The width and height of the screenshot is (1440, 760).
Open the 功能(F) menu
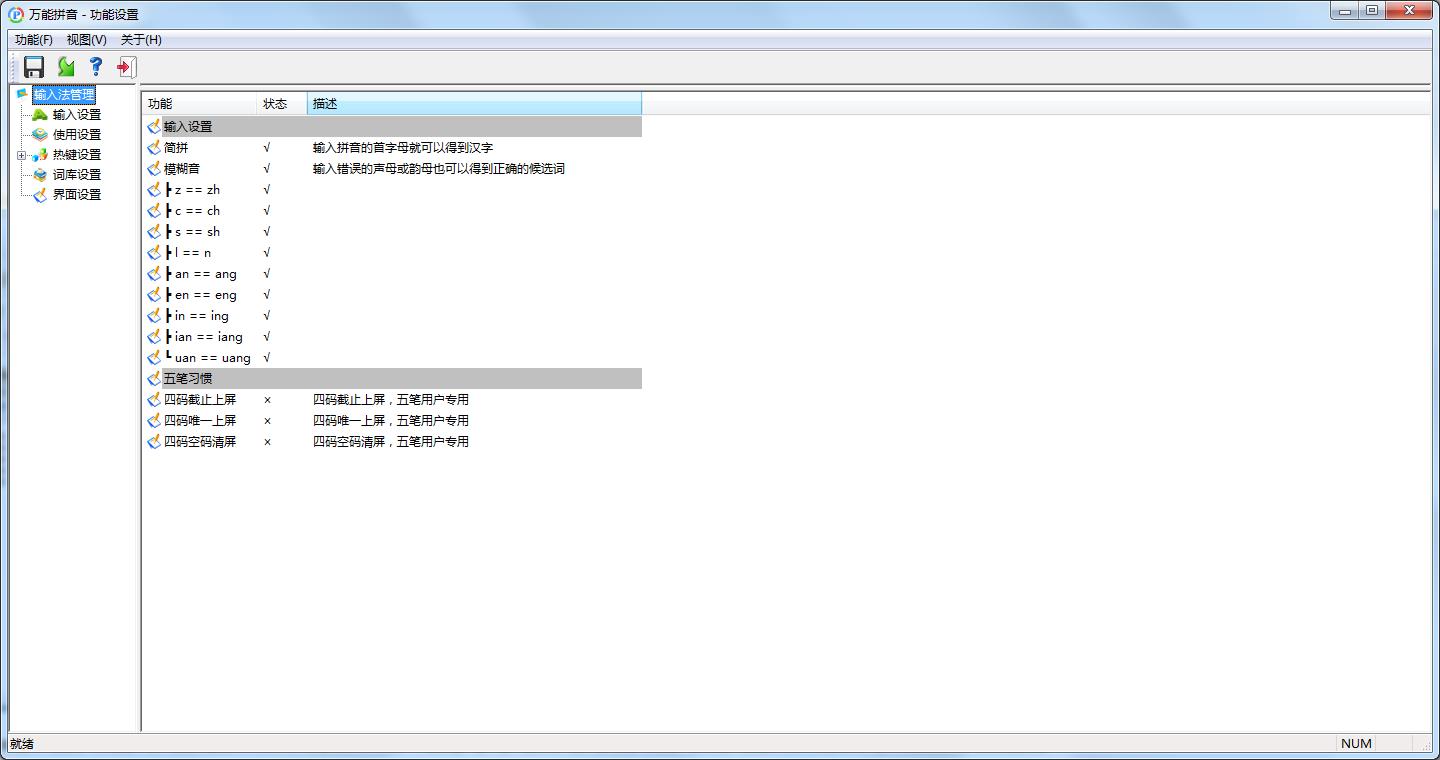[x=34, y=40]
